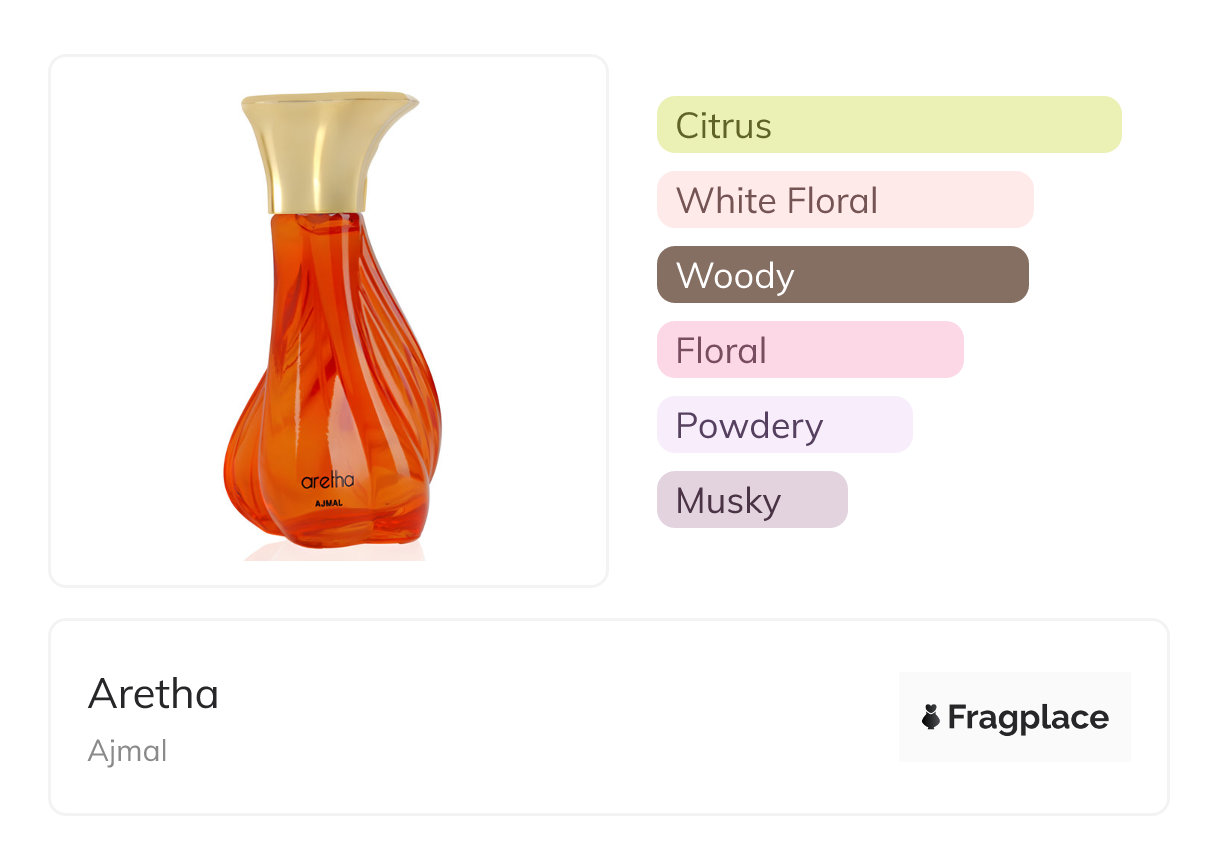This screenshot has height=864, width=1218.
Task: Click the 'aretha' label printed on the bottle
Action: click(328, 481)
